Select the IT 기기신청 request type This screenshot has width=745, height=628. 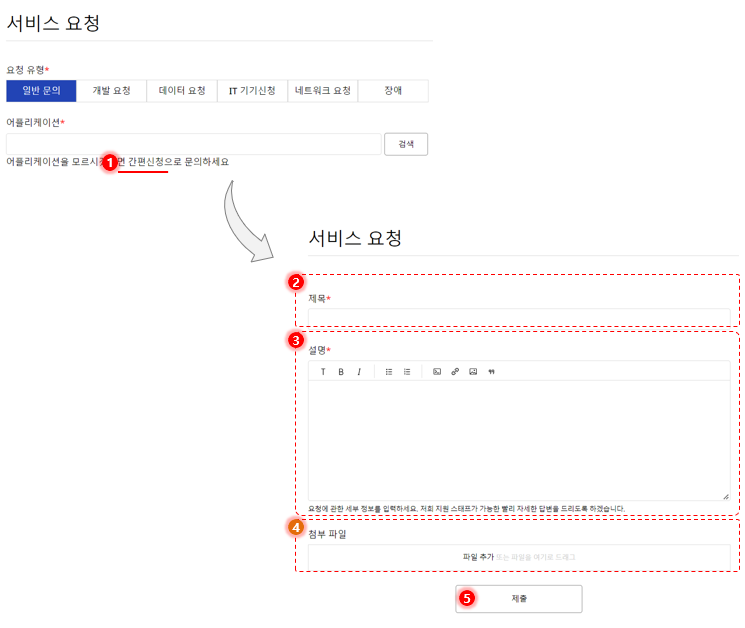pyautogui.click(x=252, y=91)
